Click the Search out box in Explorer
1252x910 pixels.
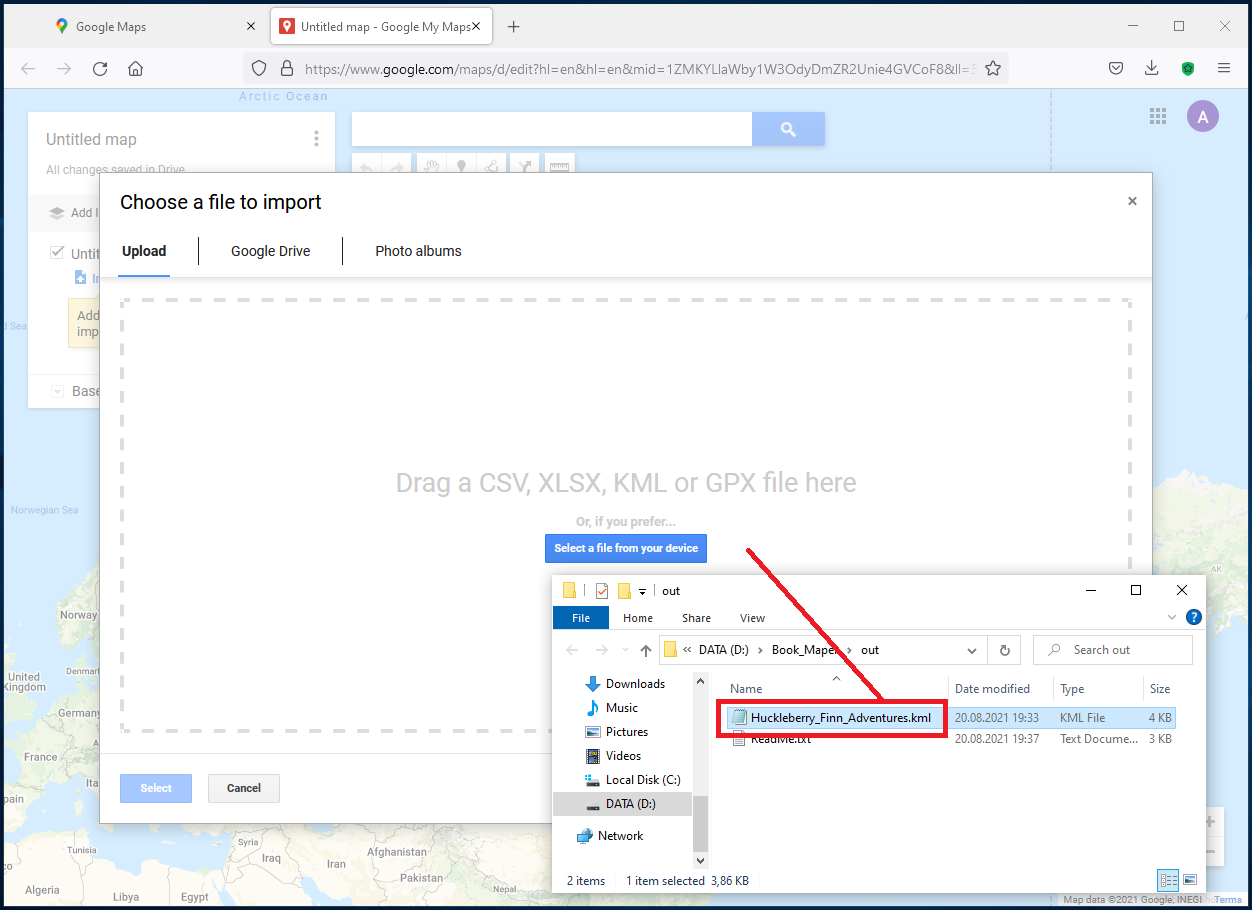click(1113, 650)
